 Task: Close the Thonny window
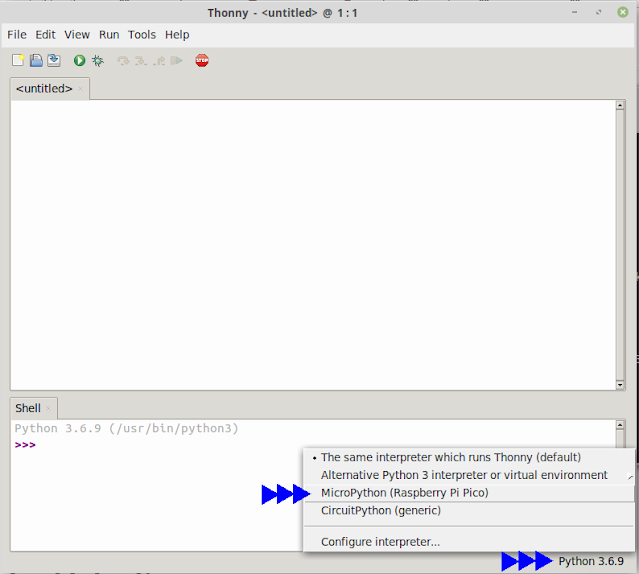(623, 12)
